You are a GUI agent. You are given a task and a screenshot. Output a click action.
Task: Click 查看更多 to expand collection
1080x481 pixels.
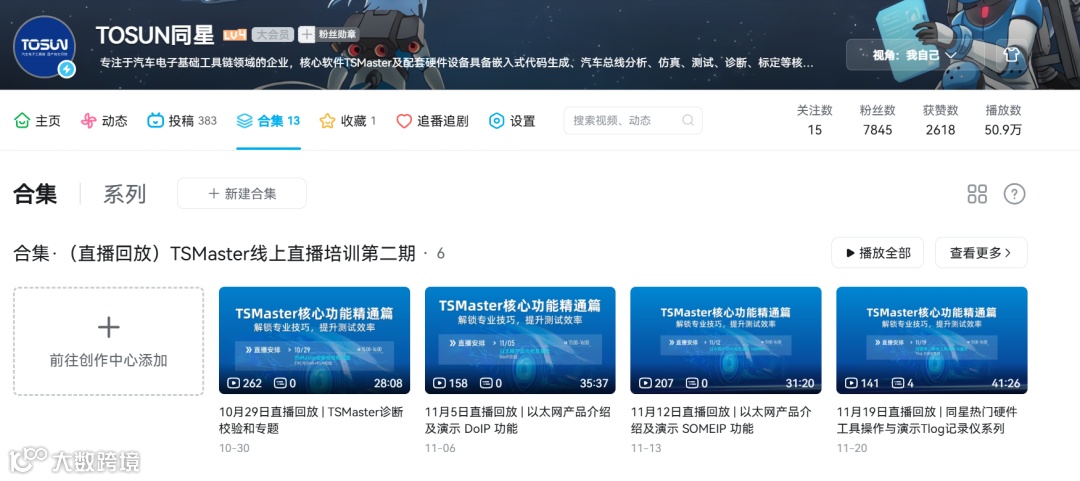point(981,253)
